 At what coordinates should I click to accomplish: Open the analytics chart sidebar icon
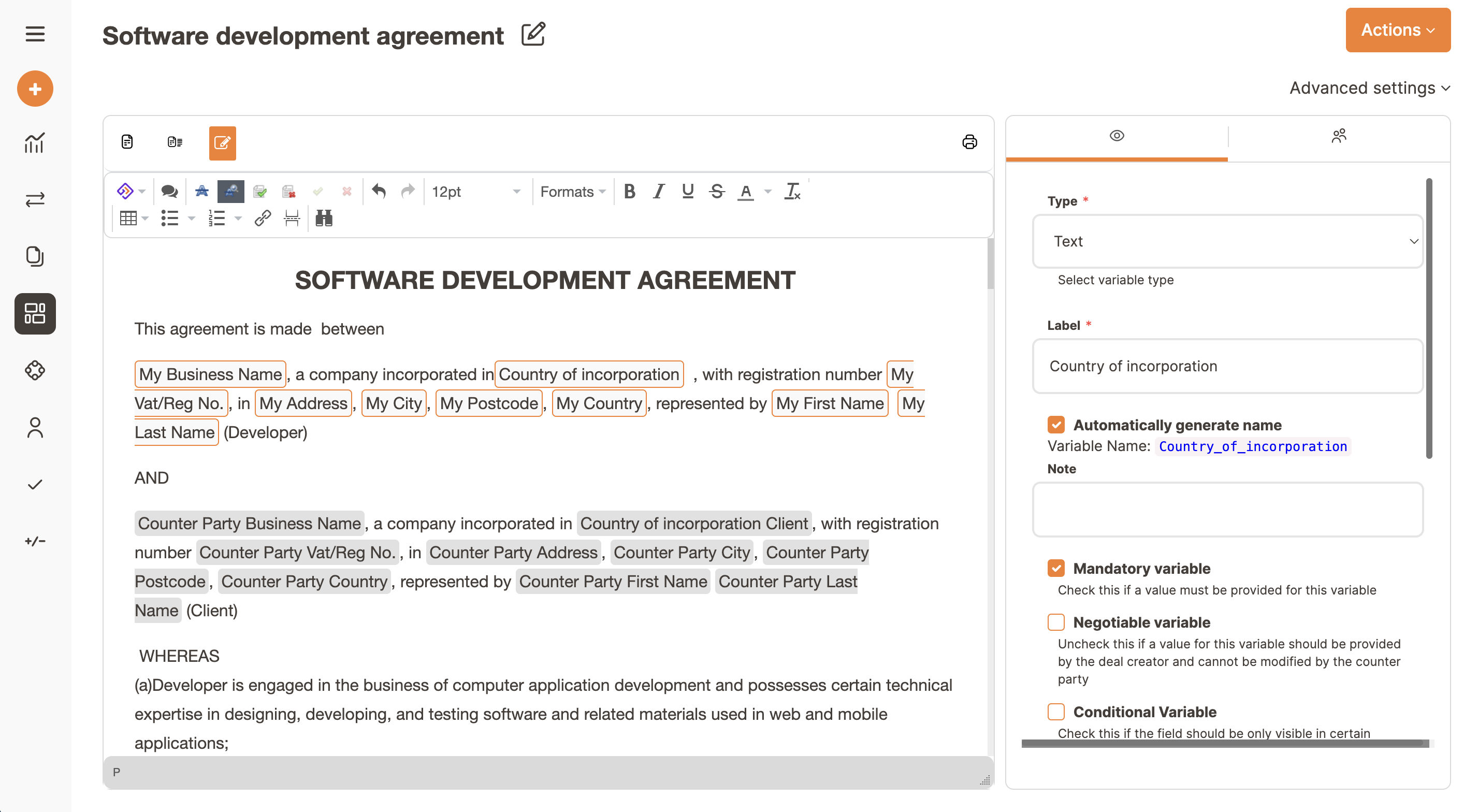35,143
